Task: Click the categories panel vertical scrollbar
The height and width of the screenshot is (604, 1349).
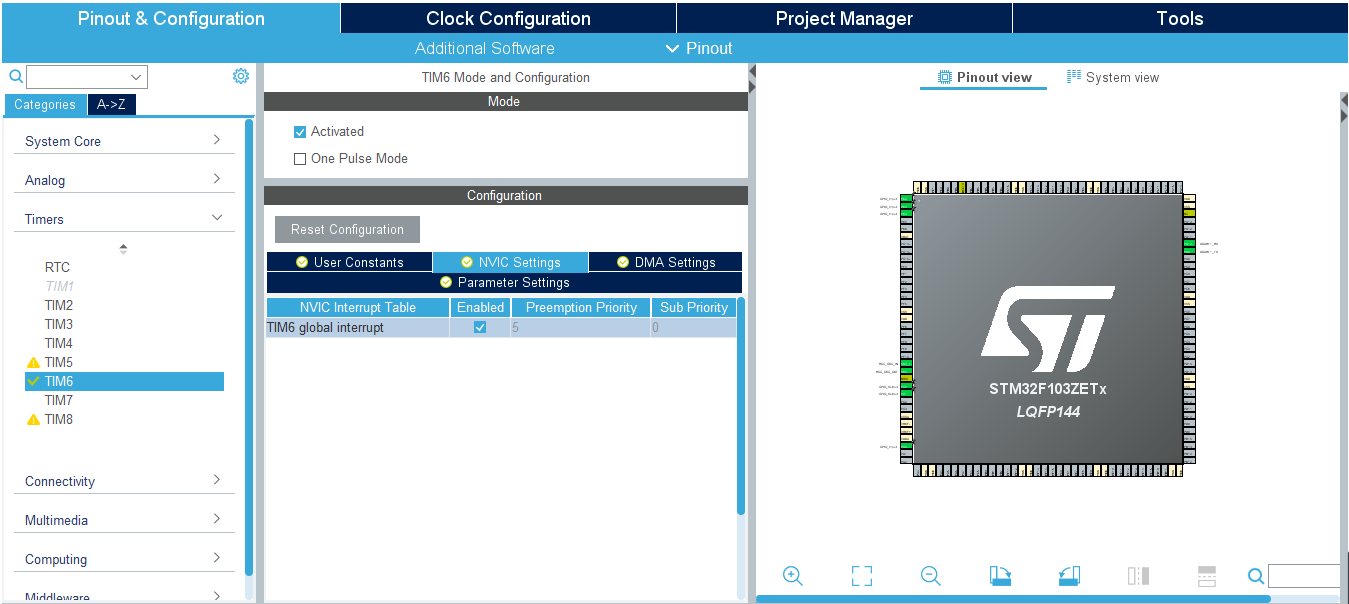Action: (249, 348)
